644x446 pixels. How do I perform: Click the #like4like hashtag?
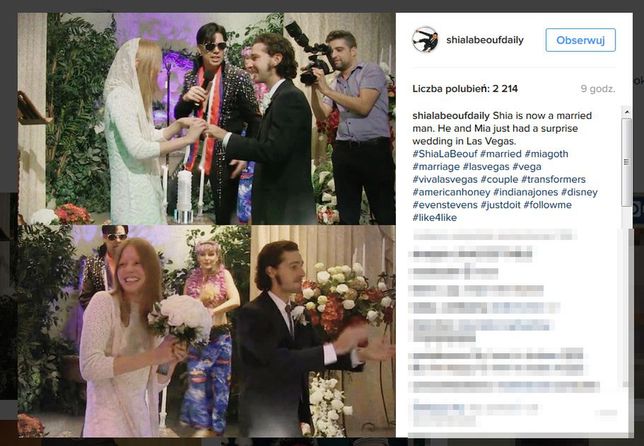tap(435, 217)
